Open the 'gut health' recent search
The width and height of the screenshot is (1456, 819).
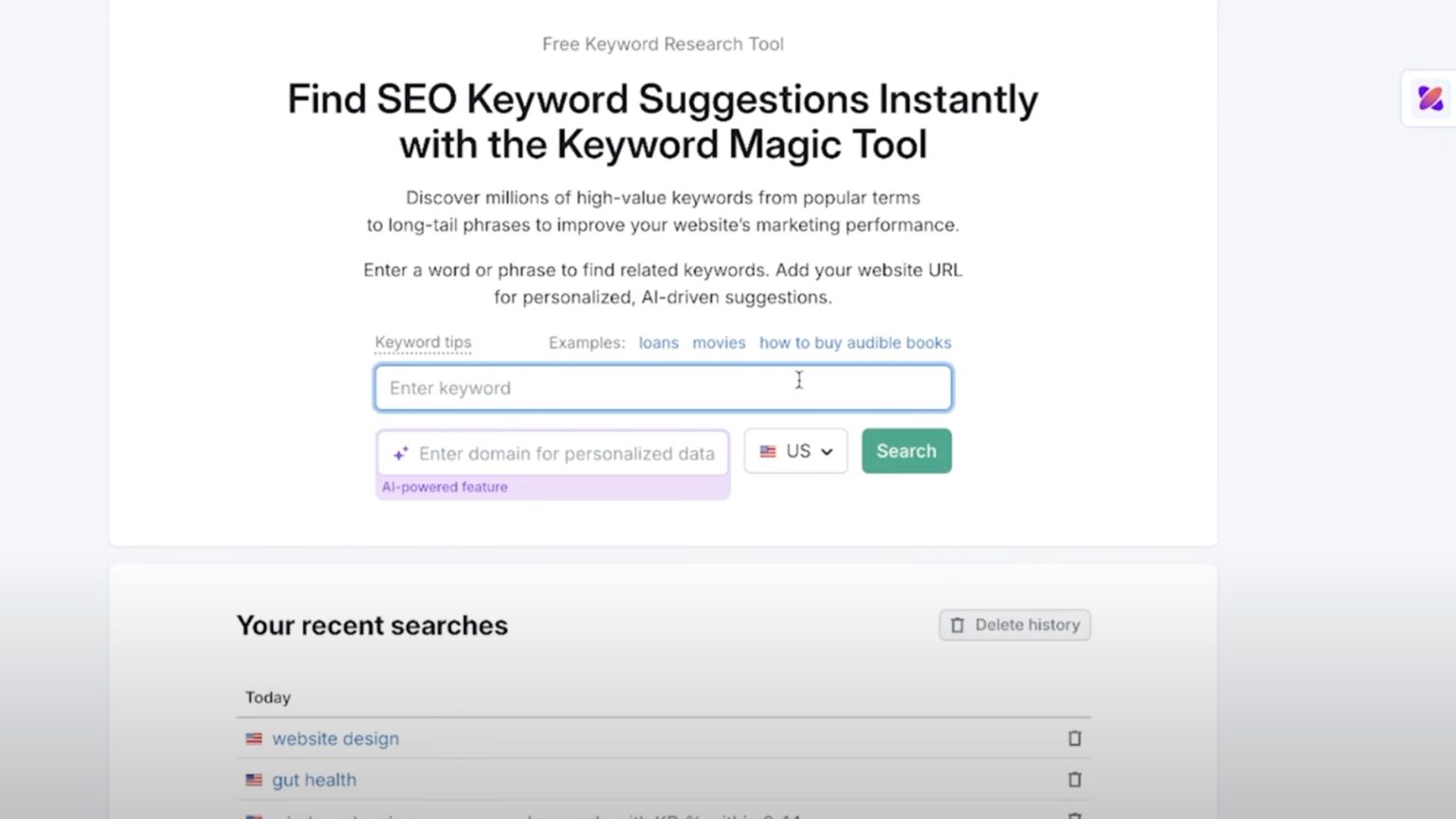click(314, 780)
